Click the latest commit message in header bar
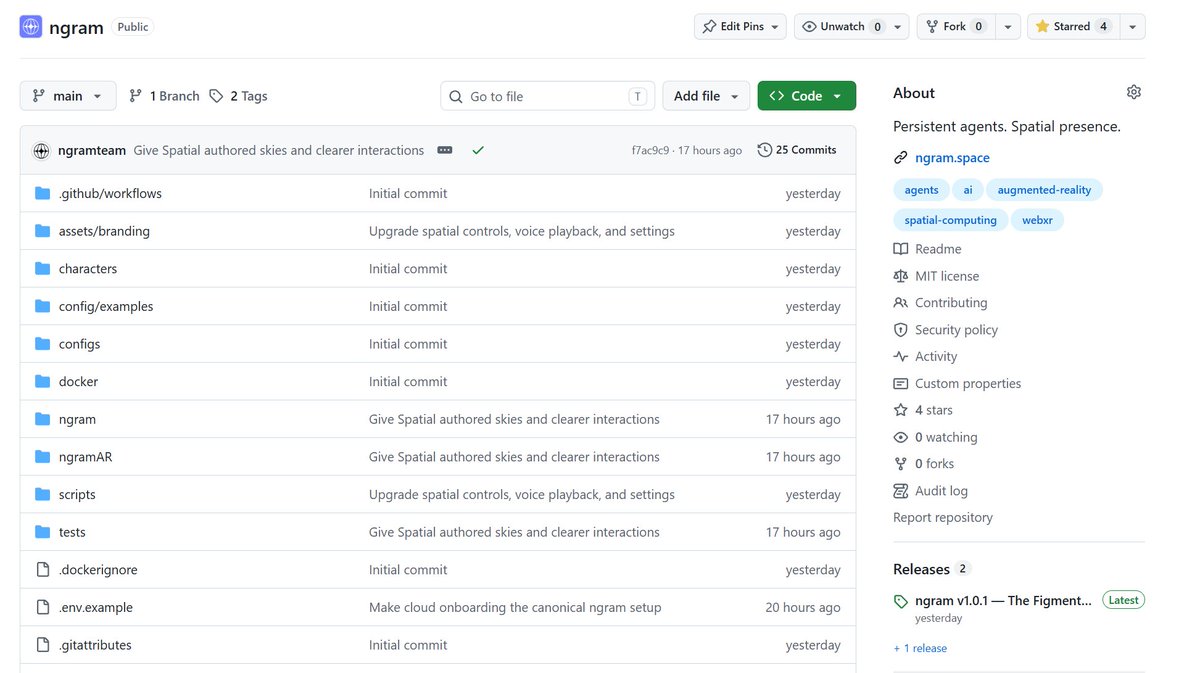The height and width of the screenshot is (673, 1200). point(279,150)
